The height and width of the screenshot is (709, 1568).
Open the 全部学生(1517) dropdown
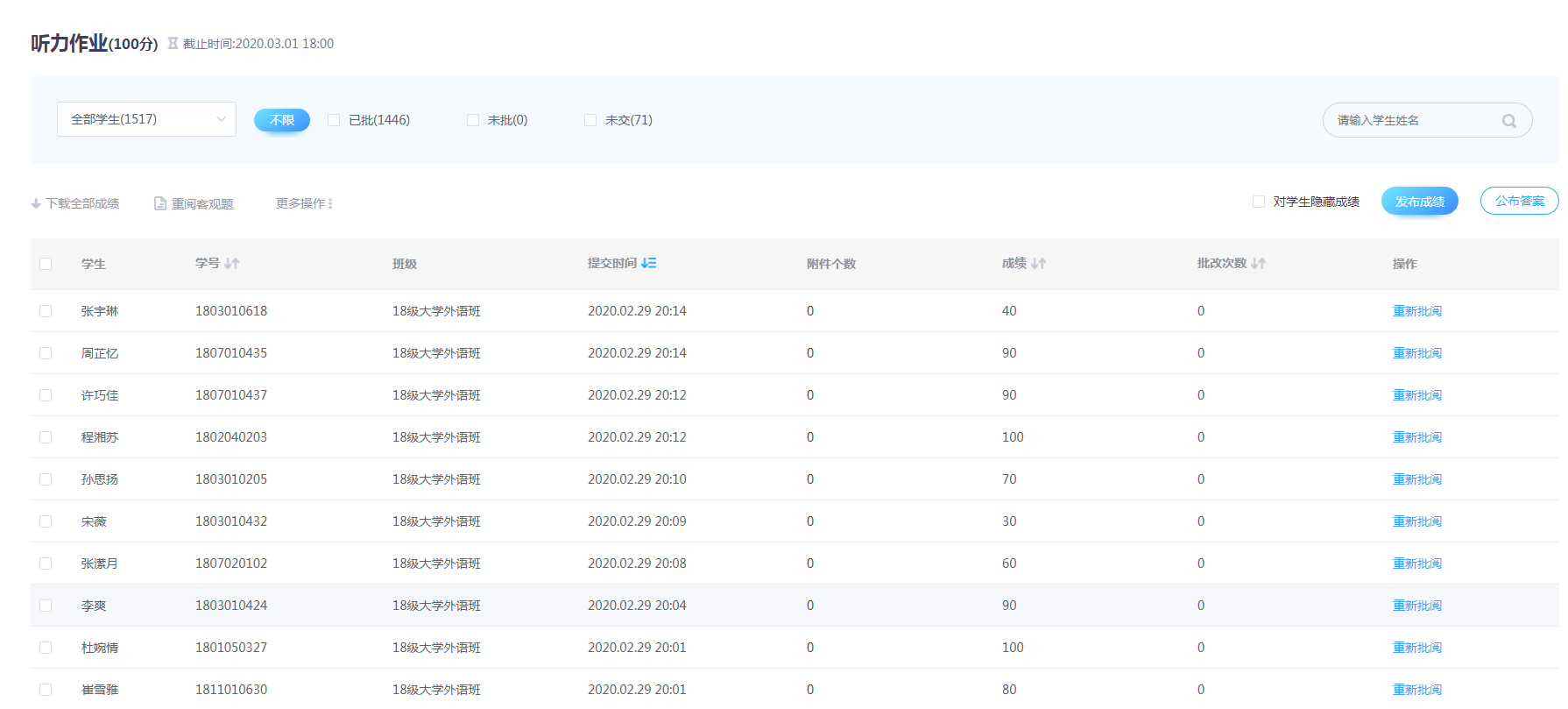[146, 119]
